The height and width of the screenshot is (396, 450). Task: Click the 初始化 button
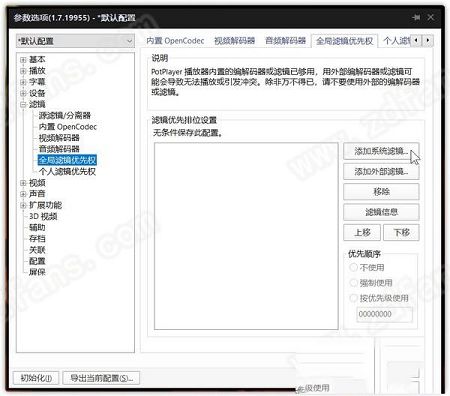tap(36, 378)
